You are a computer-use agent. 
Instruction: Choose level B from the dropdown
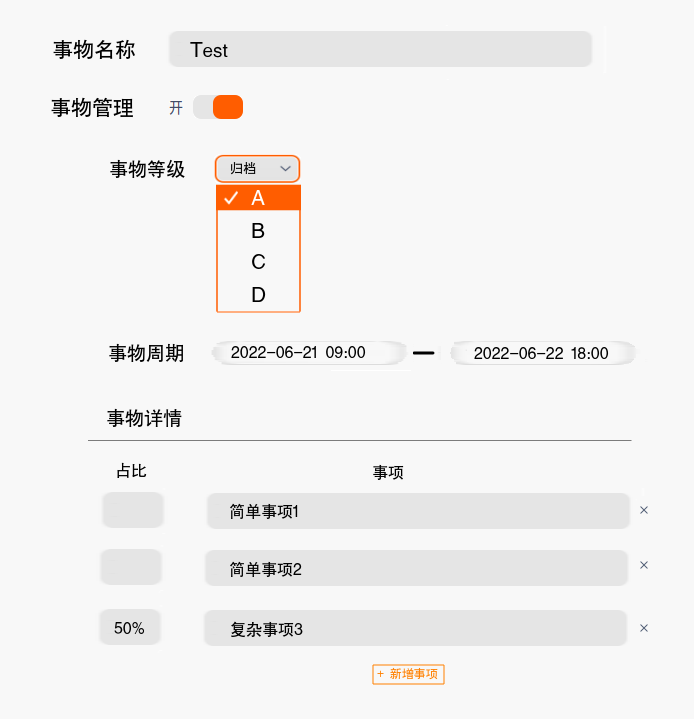point(258,231)
